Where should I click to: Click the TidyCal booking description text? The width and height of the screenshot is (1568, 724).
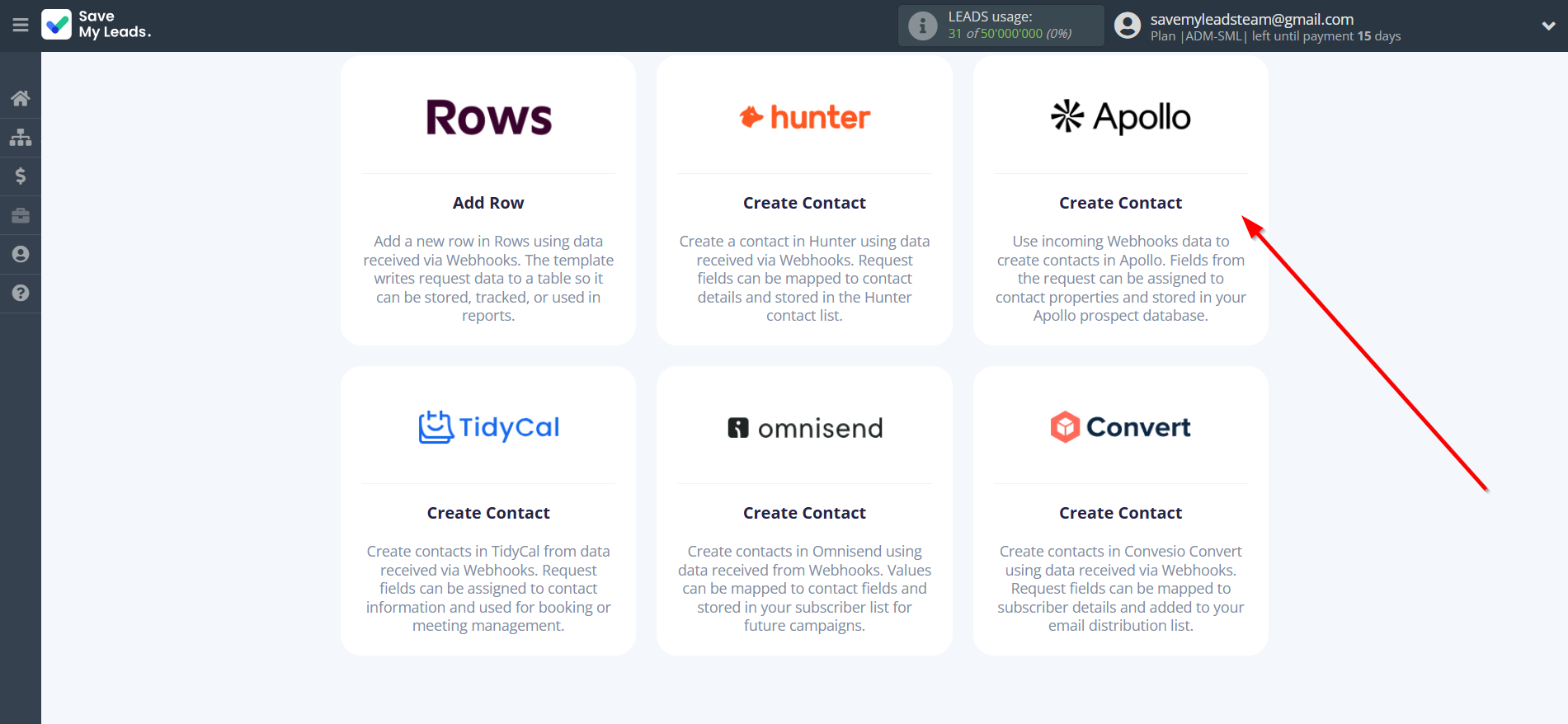point(488,589)
